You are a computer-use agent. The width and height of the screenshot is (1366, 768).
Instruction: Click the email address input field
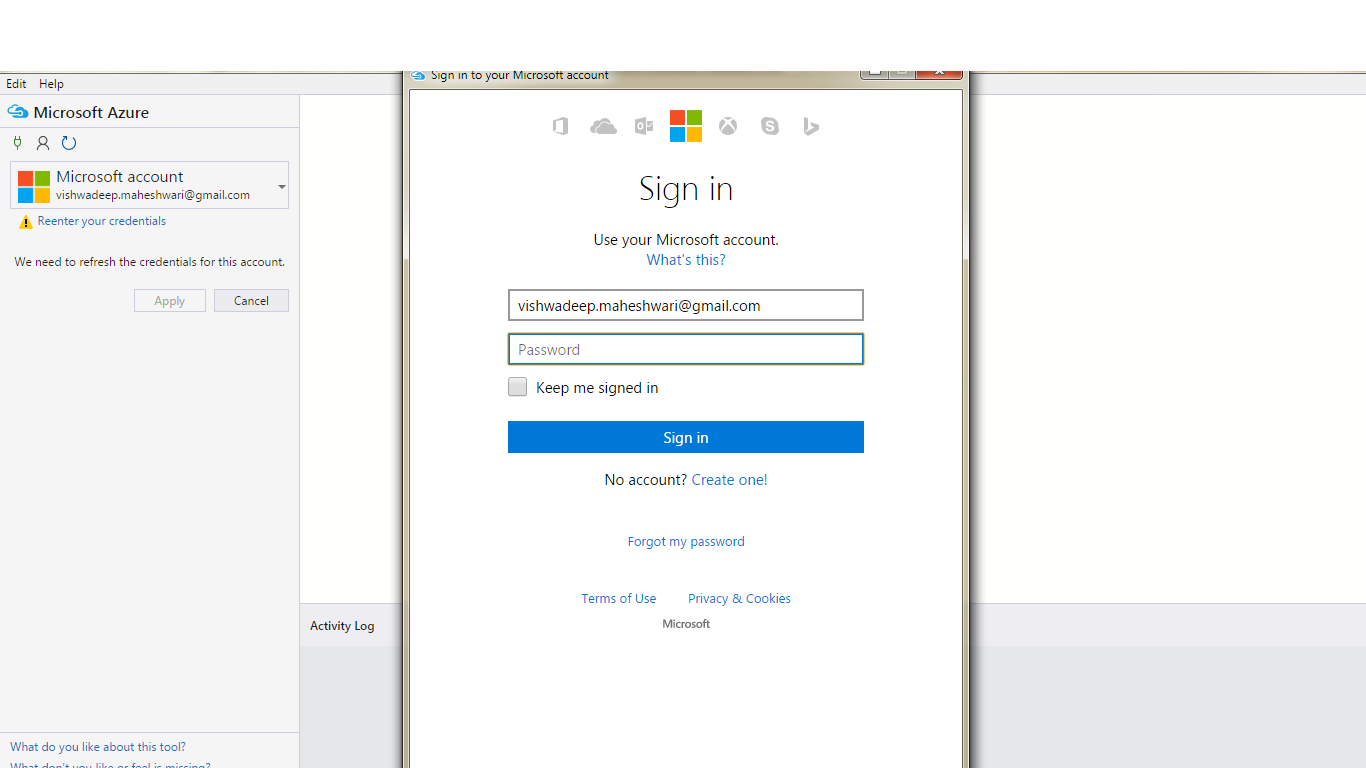(686, 305)
